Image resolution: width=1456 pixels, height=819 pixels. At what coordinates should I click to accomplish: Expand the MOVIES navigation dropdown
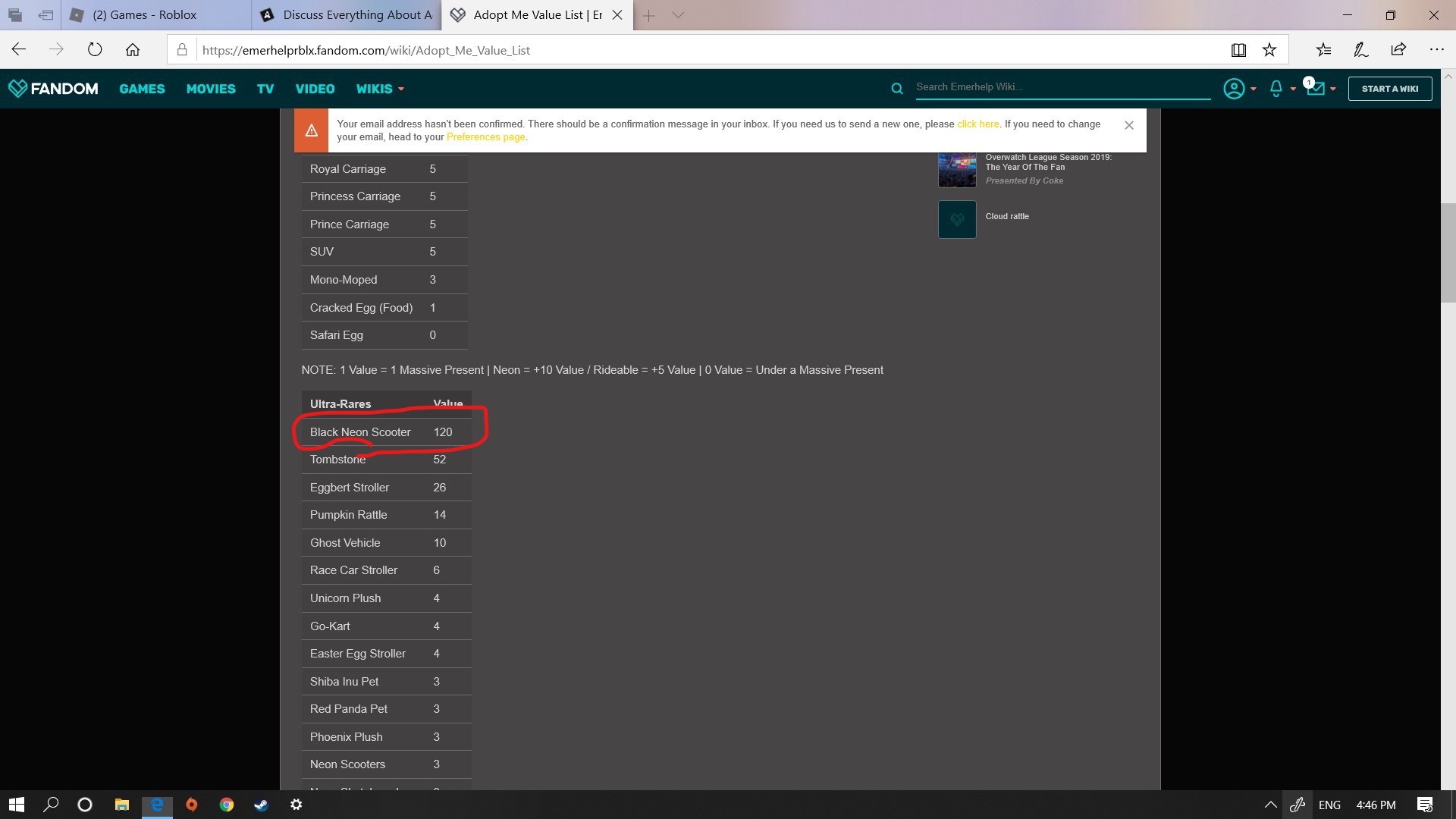pyautogui.click(x=210, y=88)
